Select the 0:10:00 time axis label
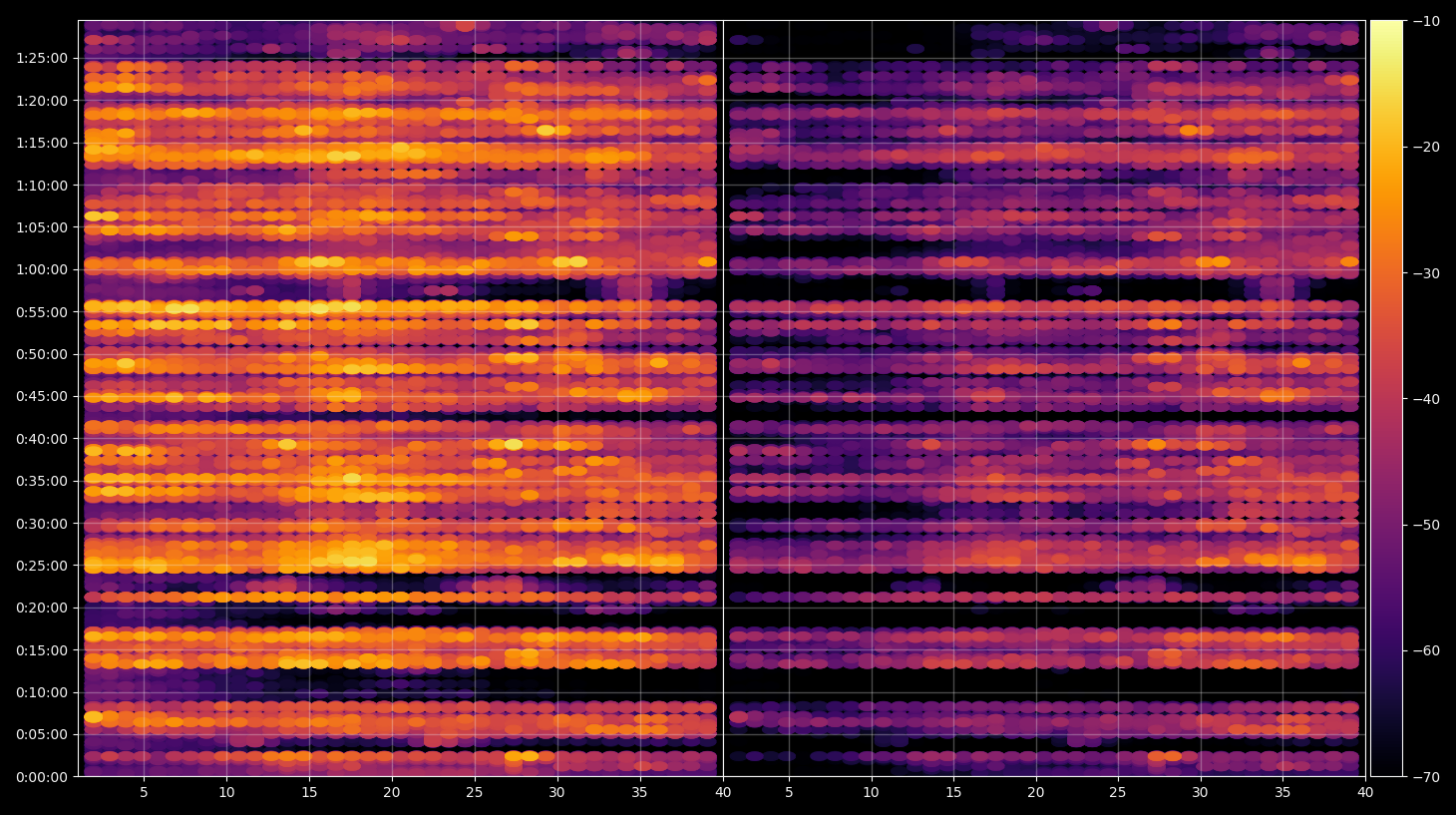 point(42,692)
